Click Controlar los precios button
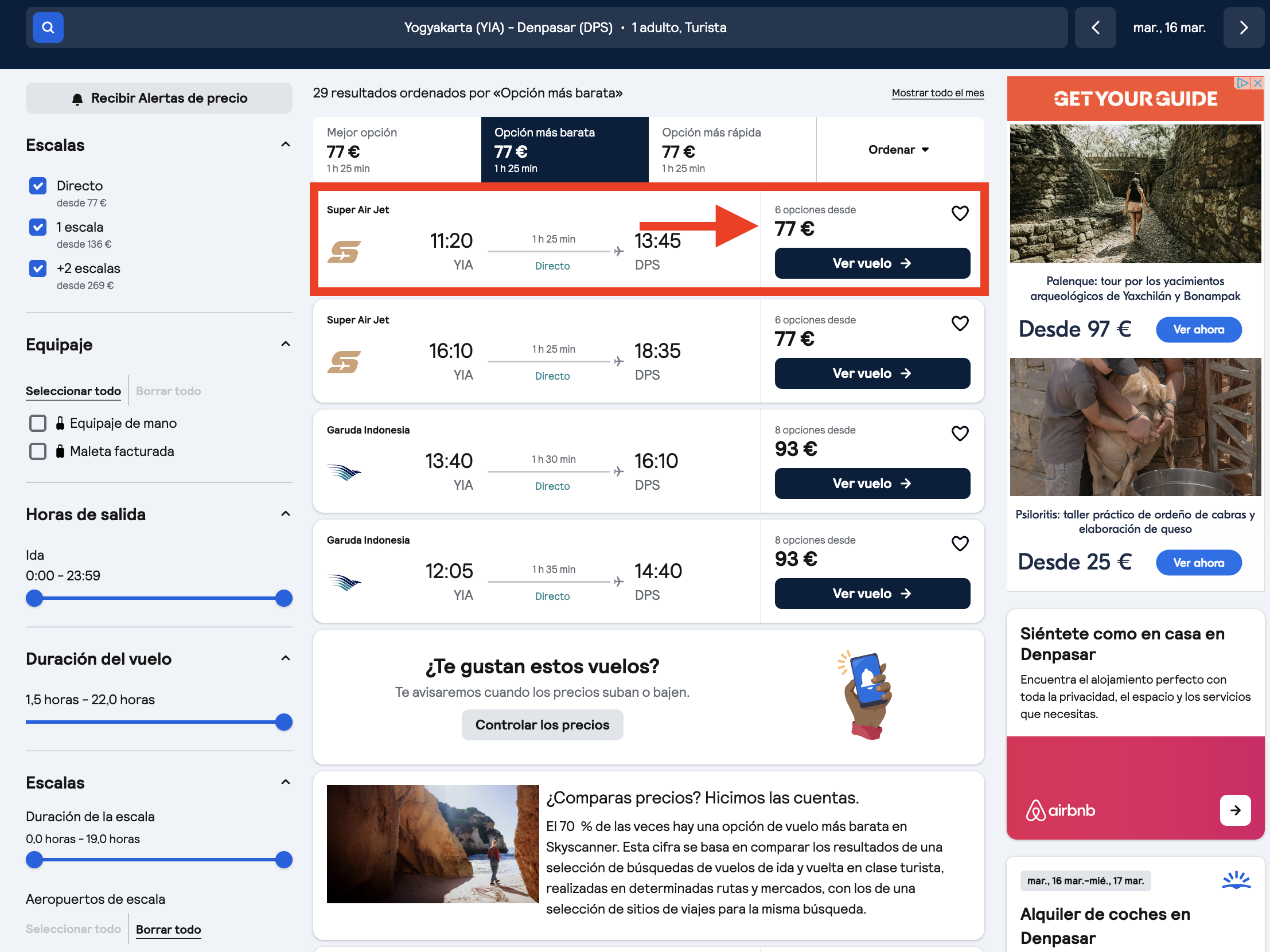Viewport: 1270px width, 952px height. click(542, 725)
